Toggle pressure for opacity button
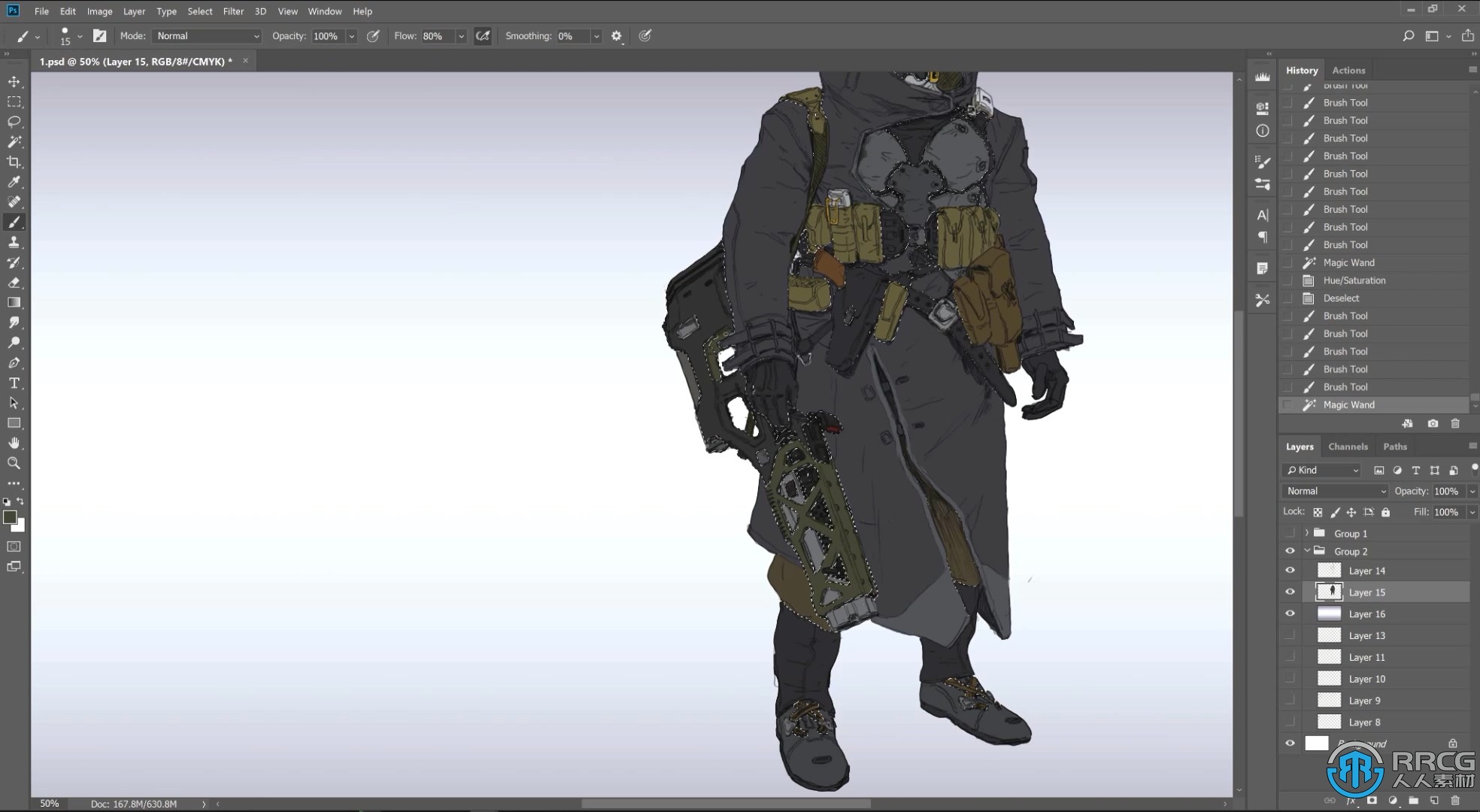 (373, 36)
